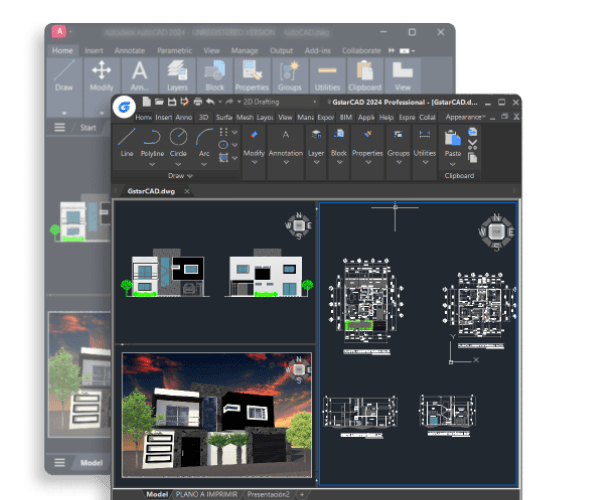This screenshot has width=600, height=500.
Task: Click the Print icon in GstarCAD toolbar
Action: point(197,102)
